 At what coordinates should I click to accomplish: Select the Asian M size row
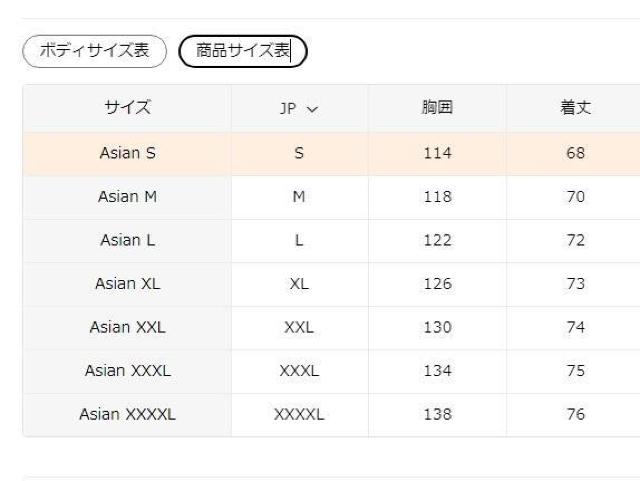coord(127,197)
